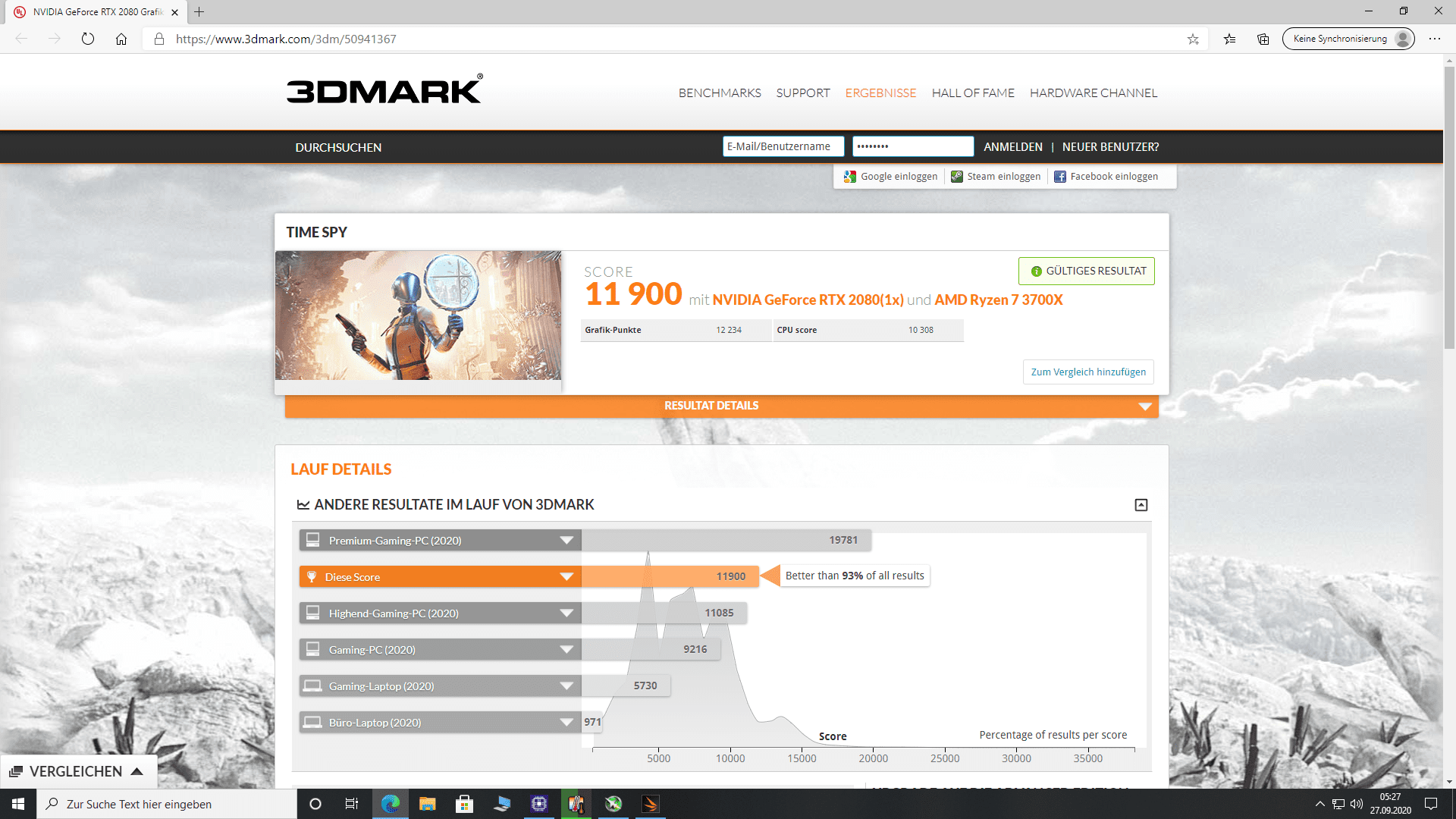Open File Explorer from the taskbar

point(427,804)
